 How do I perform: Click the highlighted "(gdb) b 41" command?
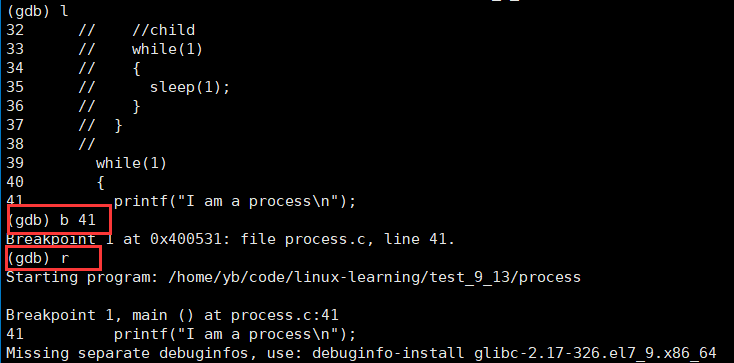click(x=51, y=220)
